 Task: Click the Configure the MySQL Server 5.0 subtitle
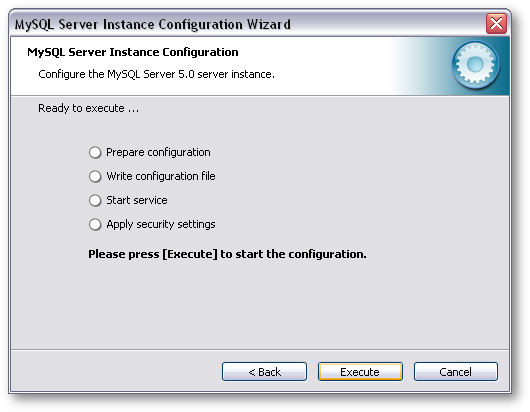pyautogui.click(x=156, y=74)
